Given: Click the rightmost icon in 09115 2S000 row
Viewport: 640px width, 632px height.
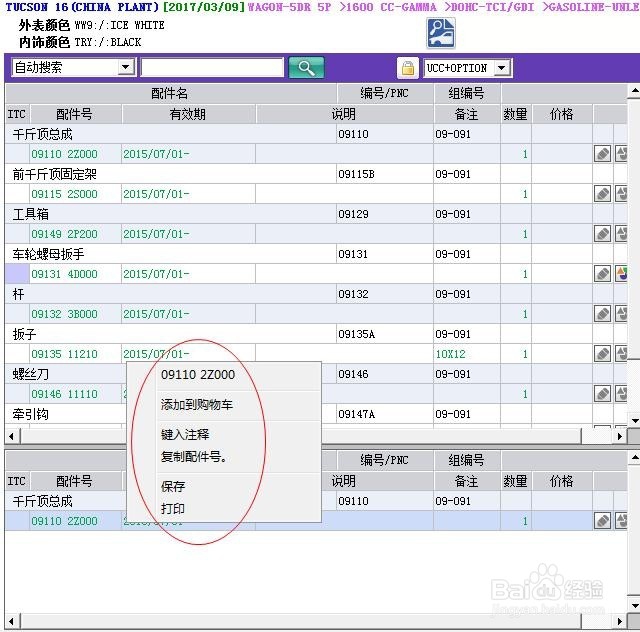Looking at the screenshot, I should (621, 194).
